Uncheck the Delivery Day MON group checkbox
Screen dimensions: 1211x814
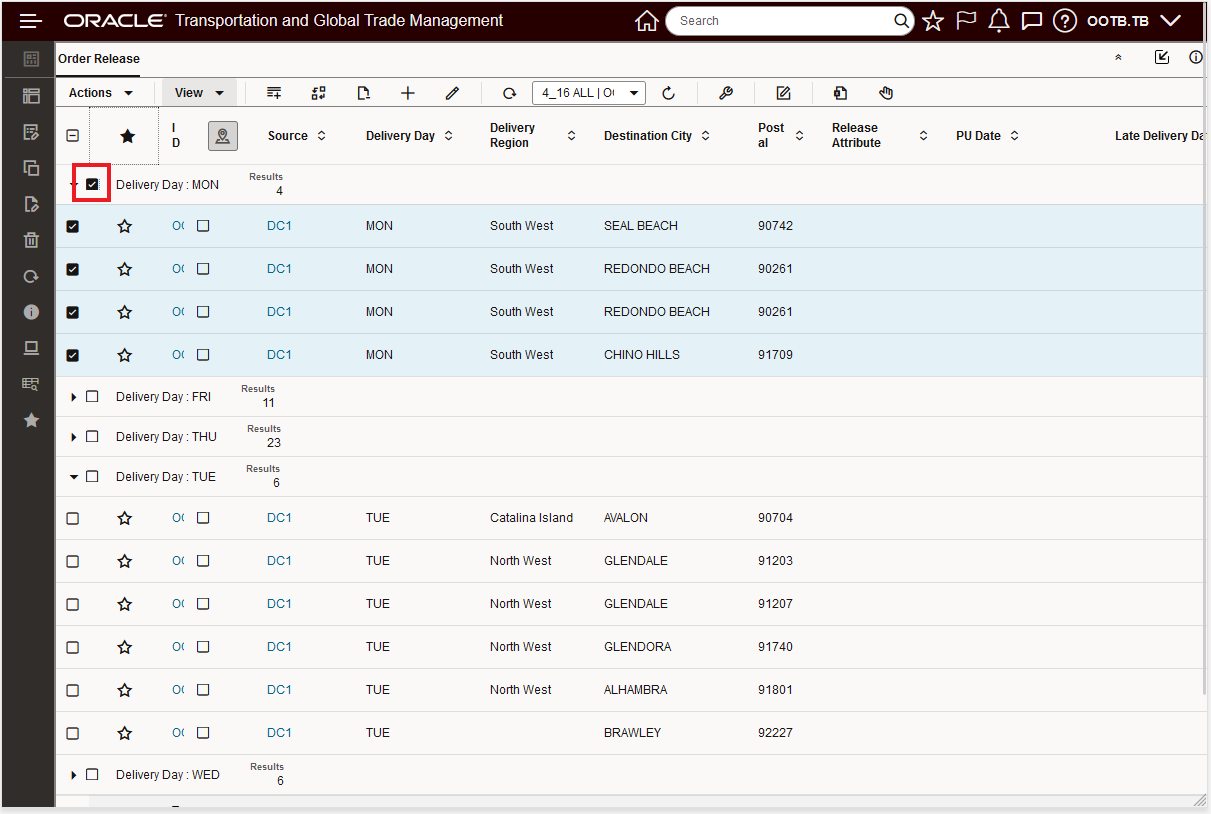92,184
